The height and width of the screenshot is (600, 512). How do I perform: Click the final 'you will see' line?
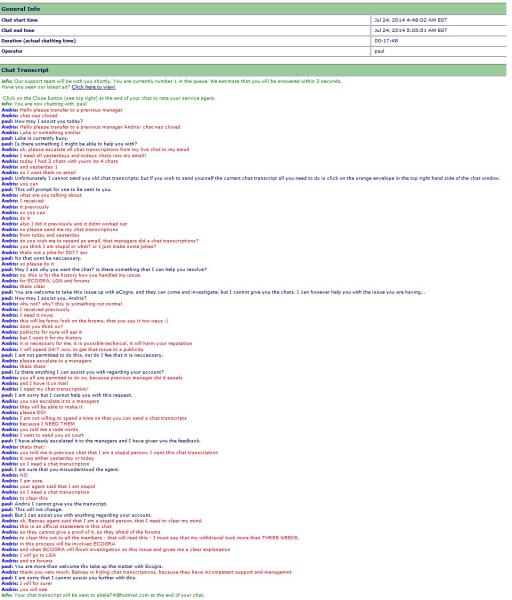pyautogui.click(x=23, y=589)
